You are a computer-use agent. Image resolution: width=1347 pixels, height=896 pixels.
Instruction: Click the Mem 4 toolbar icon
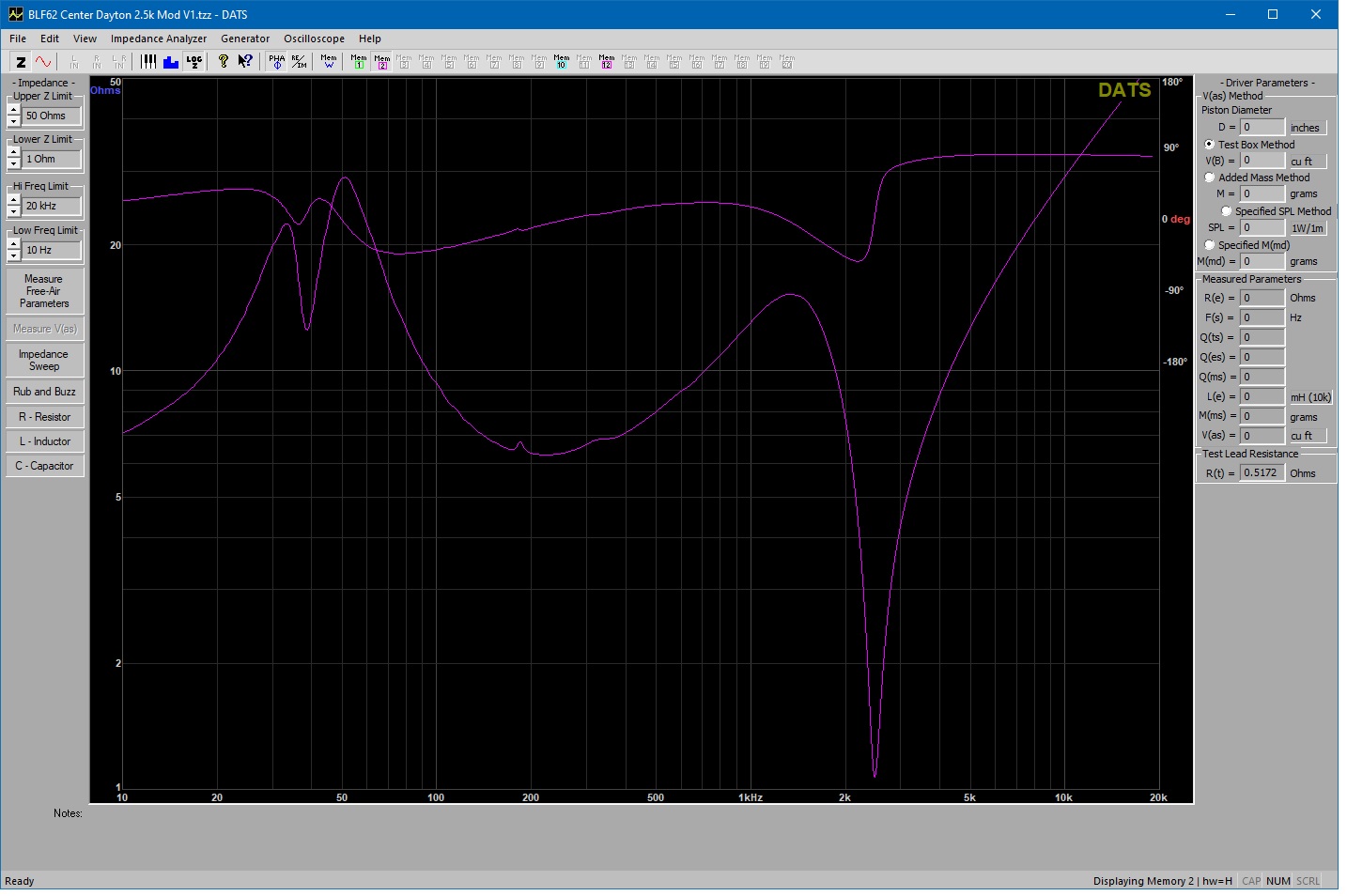(426, 62)
